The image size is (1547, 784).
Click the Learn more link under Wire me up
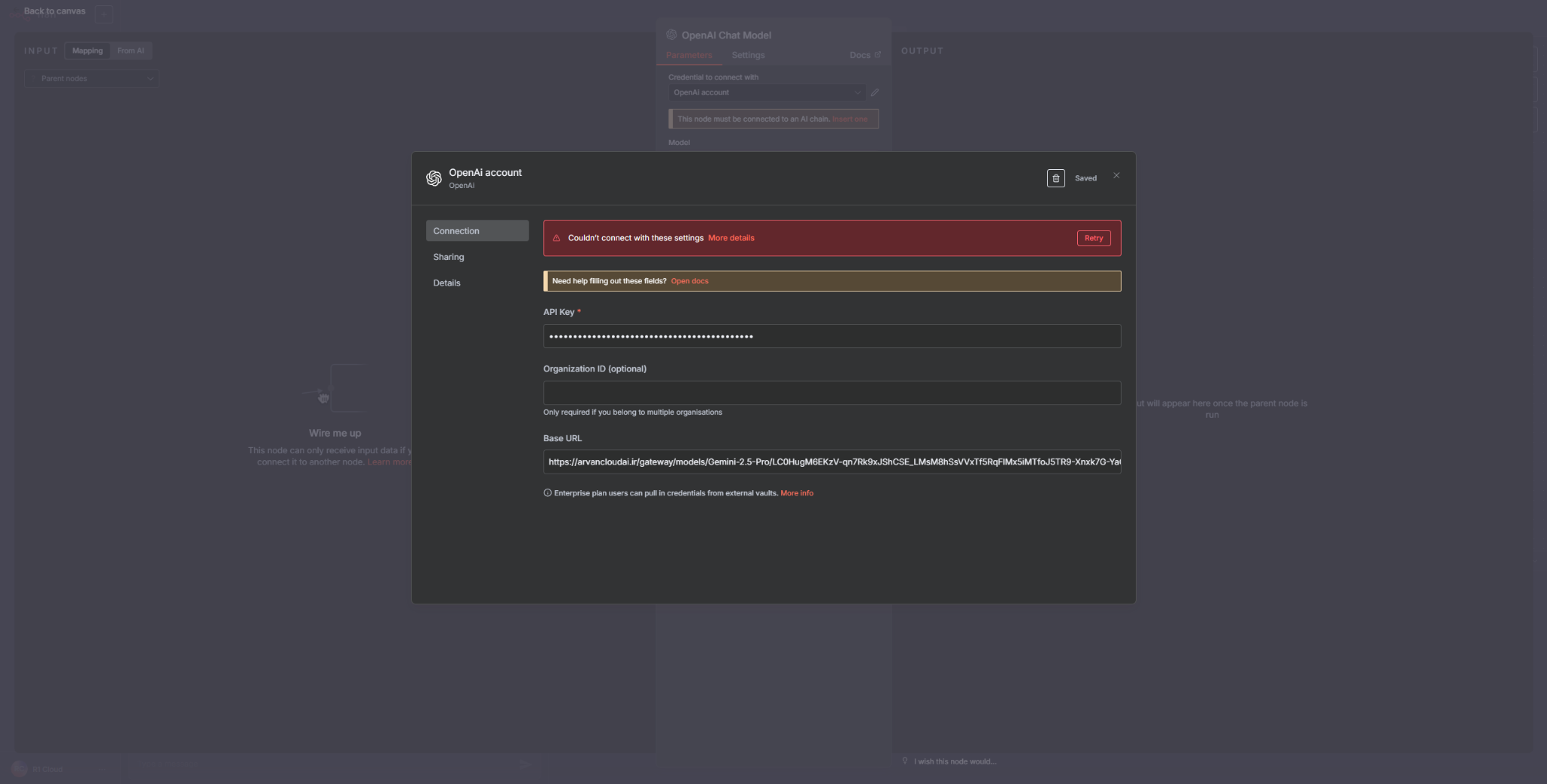click(389, 462)
